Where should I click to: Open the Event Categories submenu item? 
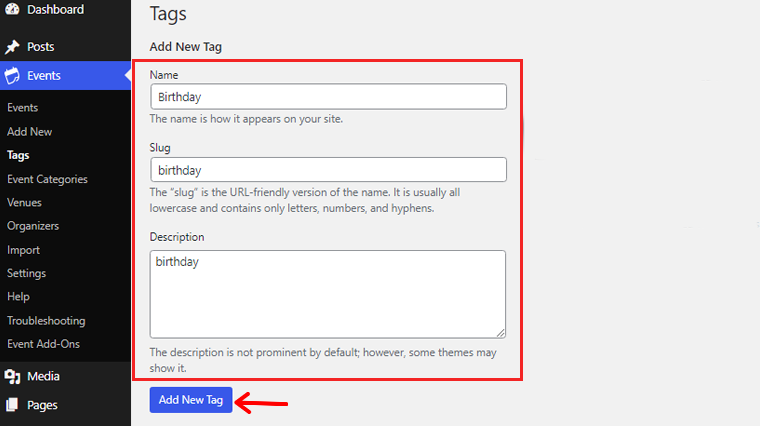(48, 179)
